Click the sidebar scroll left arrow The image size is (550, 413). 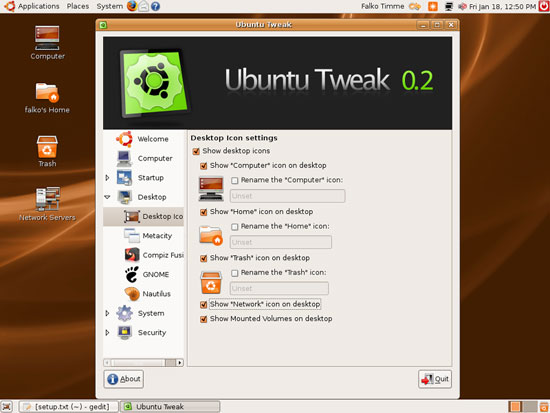(x=107, y=362)
